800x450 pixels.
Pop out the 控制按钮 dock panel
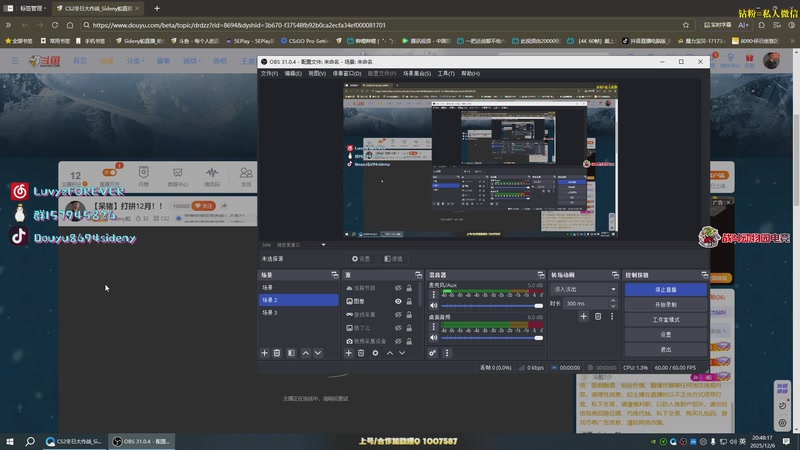(705, 275)
